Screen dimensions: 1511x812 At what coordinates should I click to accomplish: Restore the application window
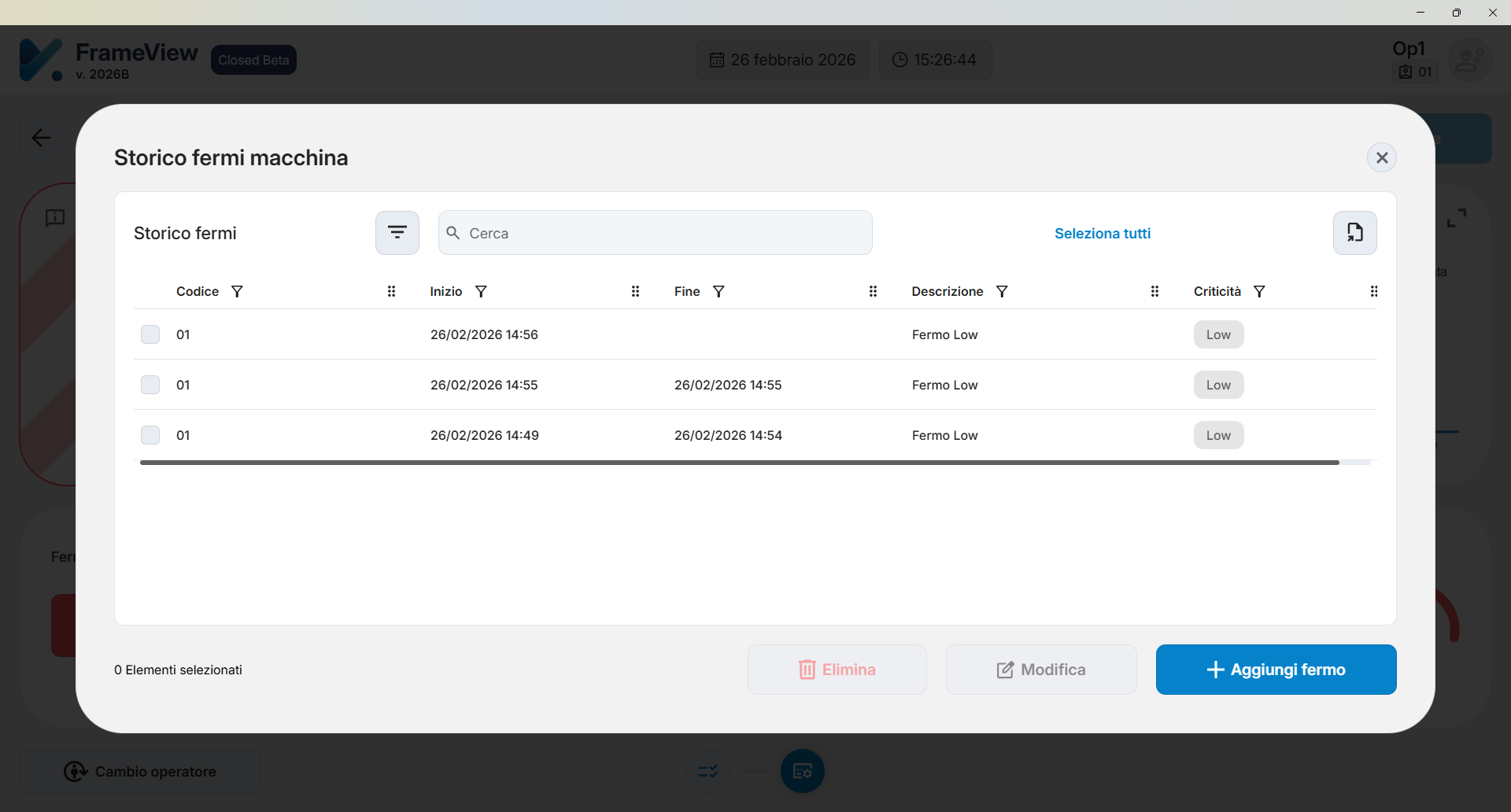[x=1457, y=13]
